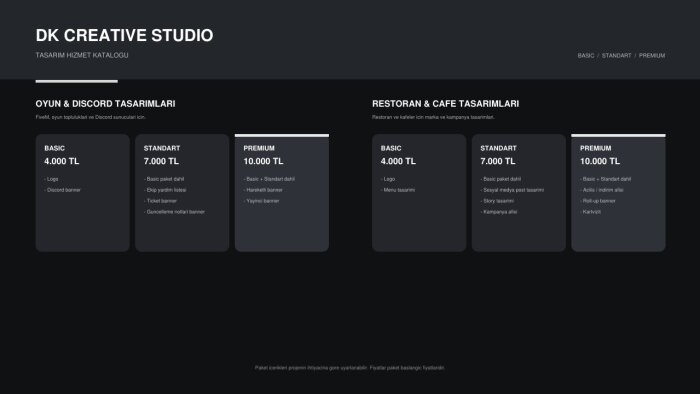This screenshot has height=394, width=700.
Task: Click the Story tasarimi item
Action: 497,201
